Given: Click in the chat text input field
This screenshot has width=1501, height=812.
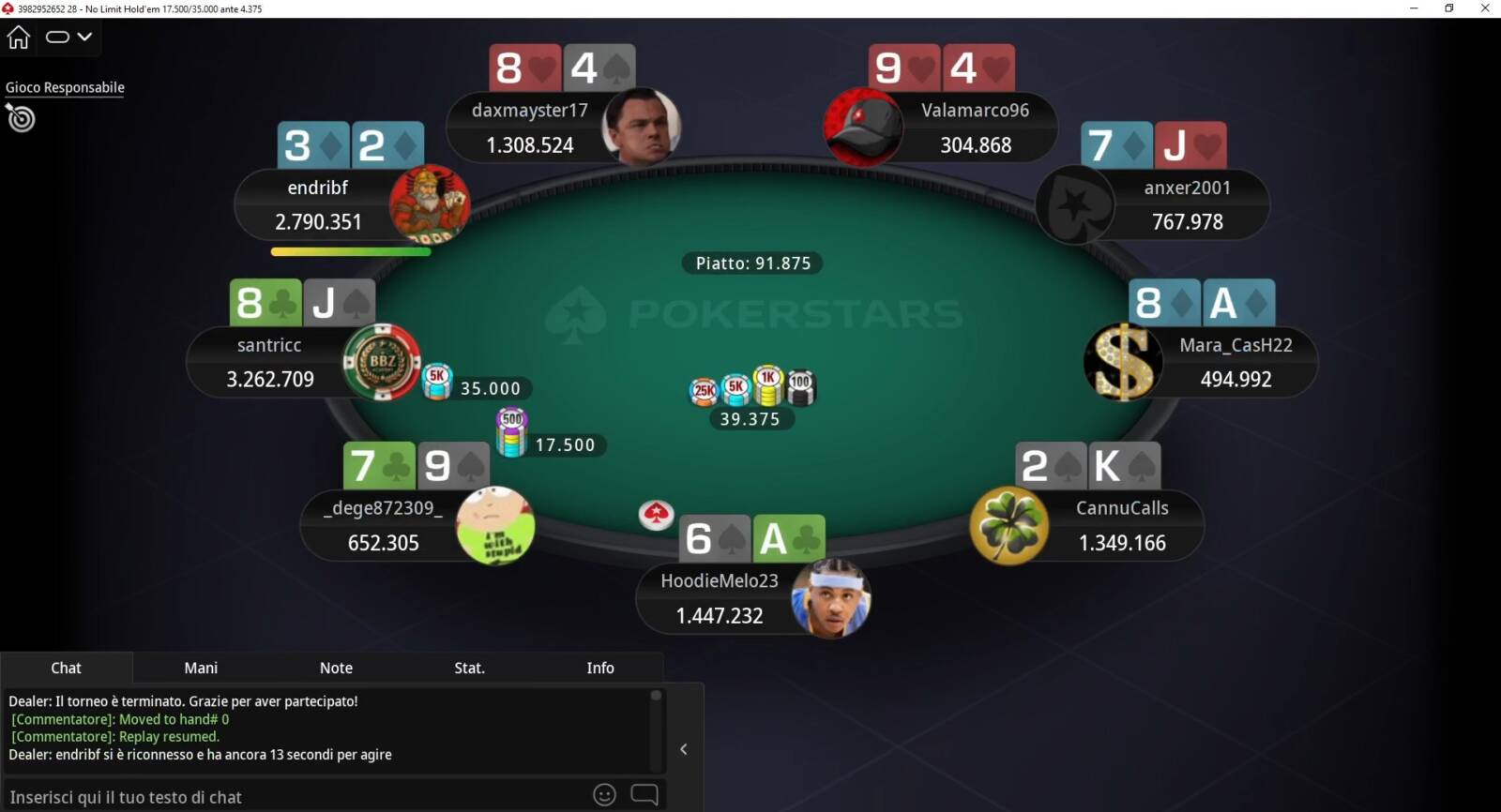Looking at the screenshot, I should pyautogui.click(x=296, y=796).
